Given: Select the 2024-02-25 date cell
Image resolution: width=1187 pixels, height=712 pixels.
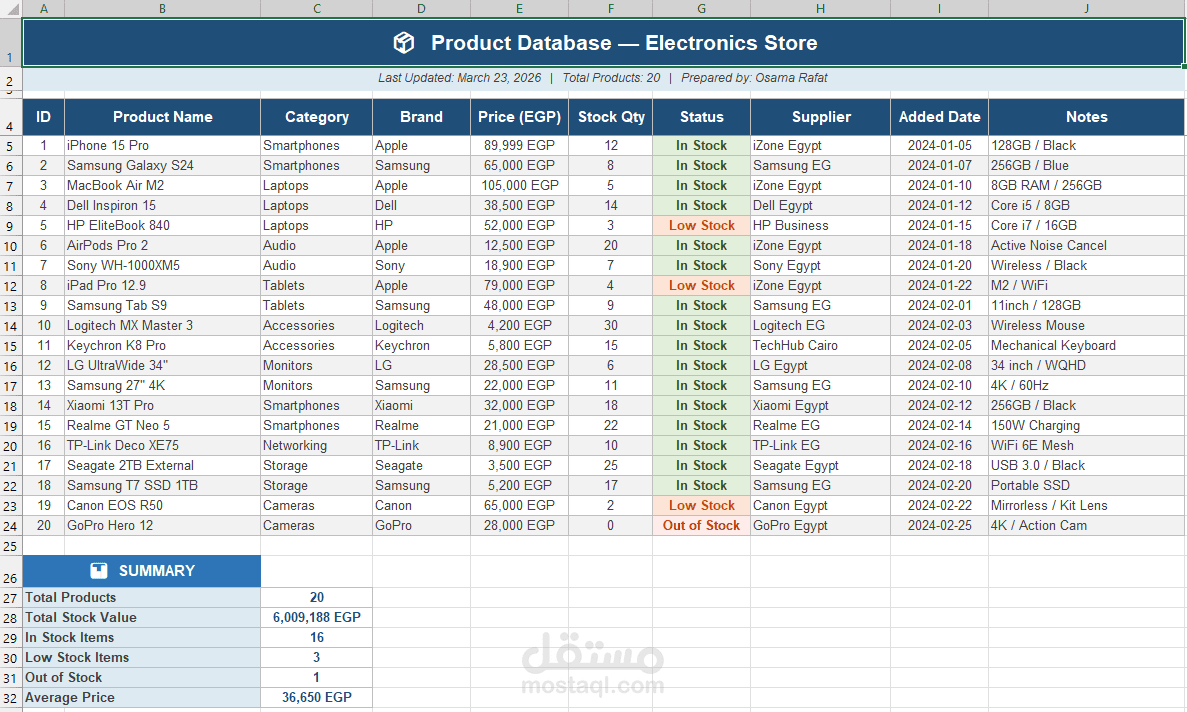Looking at the screenshot, I should tap(939, 525).
